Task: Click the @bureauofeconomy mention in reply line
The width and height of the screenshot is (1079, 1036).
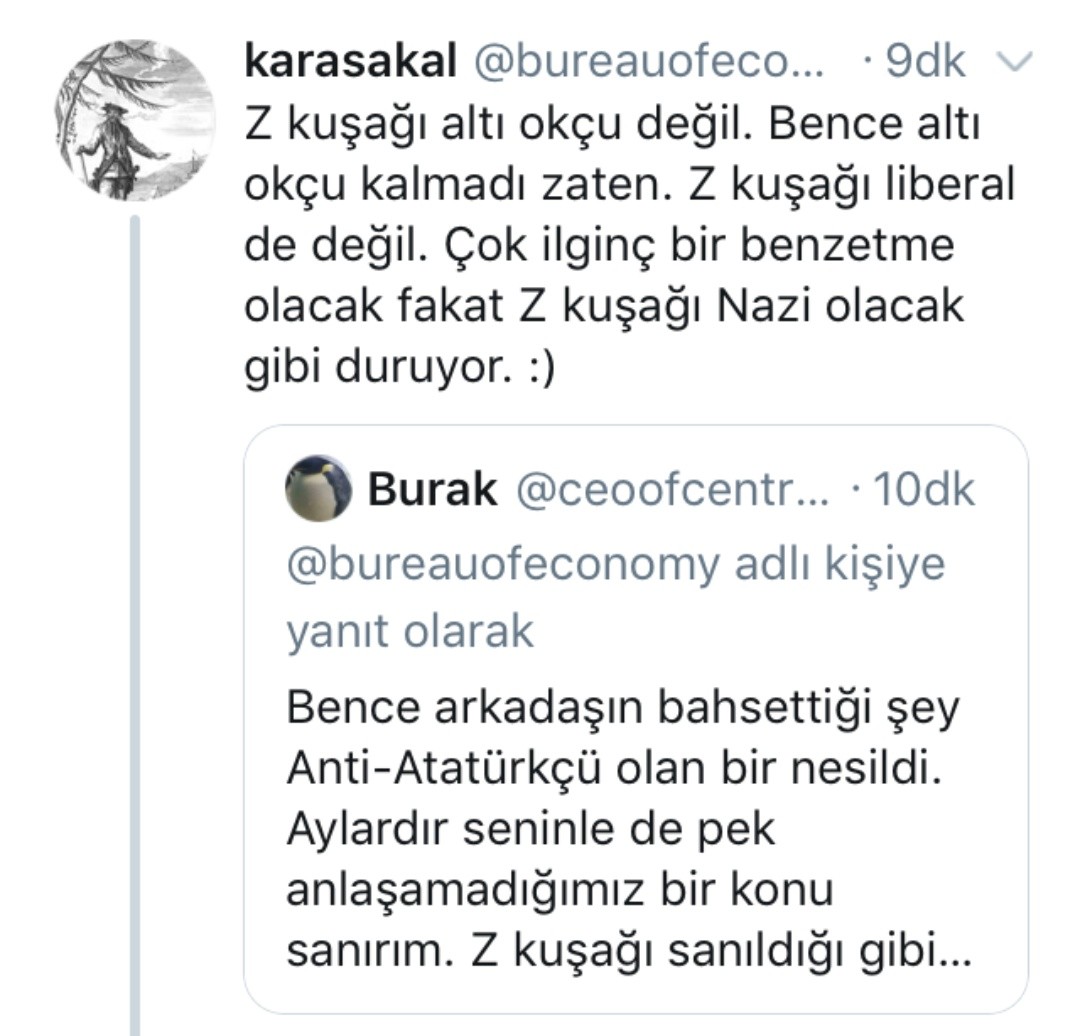Action: pyautogui.click(x=501, y=564)
